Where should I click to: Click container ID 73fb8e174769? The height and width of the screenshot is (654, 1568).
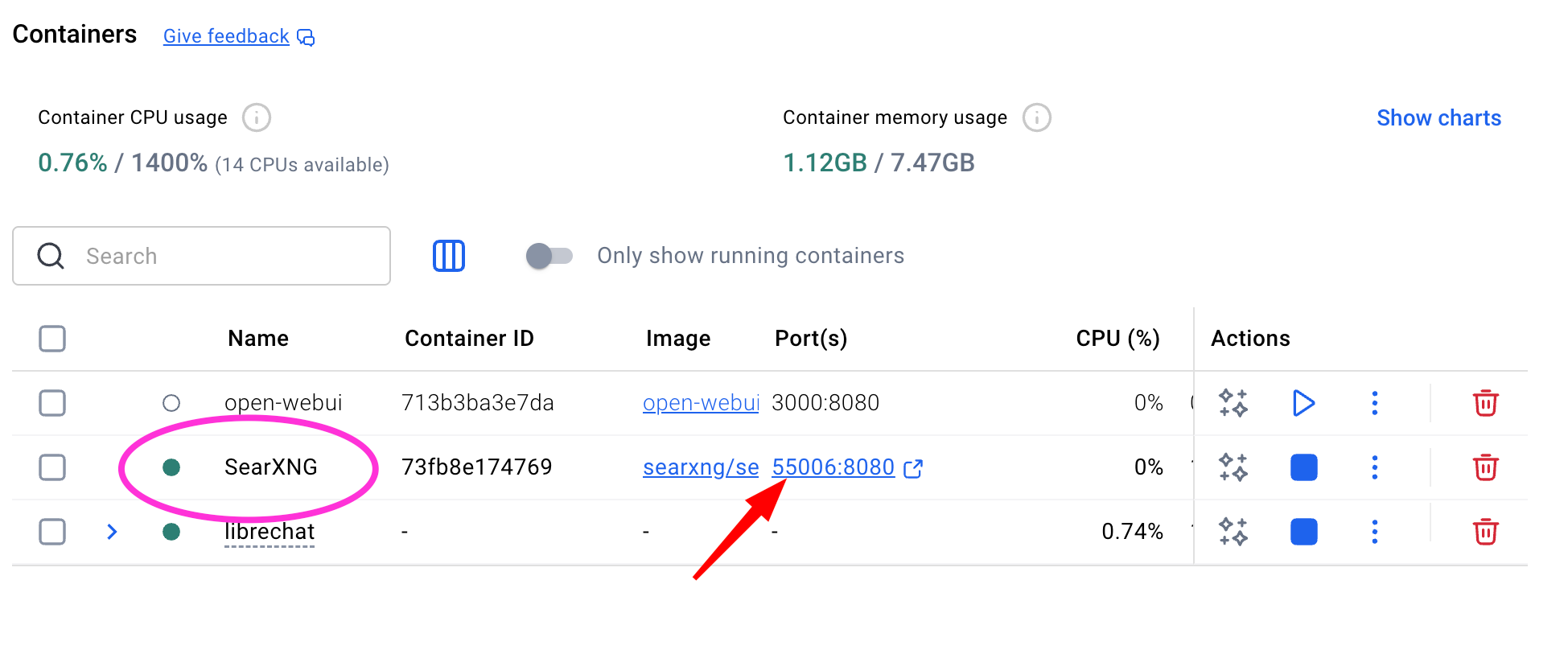(x=477, y=467)
